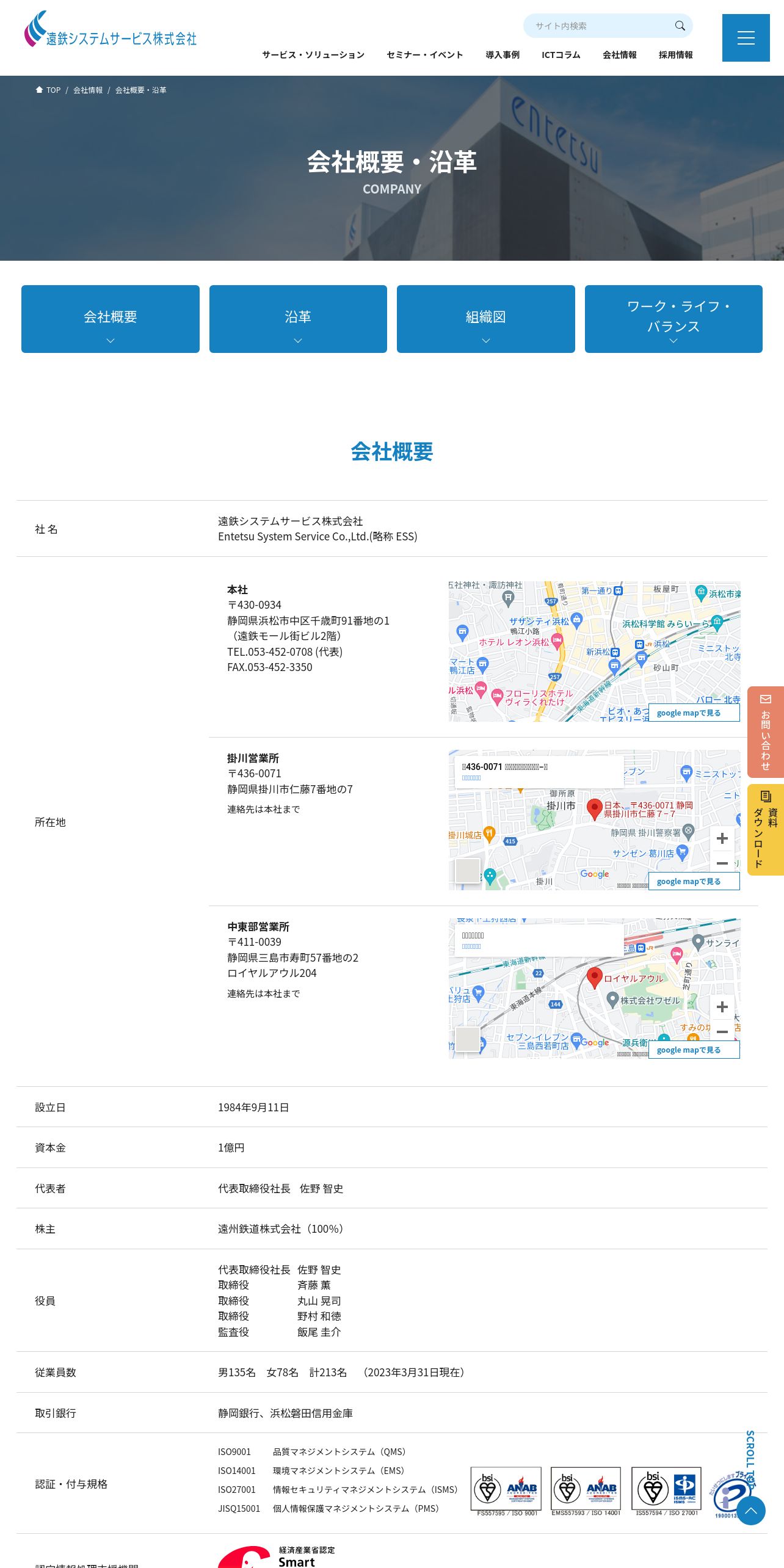Viewport: 784px width, 1568px height.
Task: Open 会社情報 menu item
Action: click(x=620, y=55)
